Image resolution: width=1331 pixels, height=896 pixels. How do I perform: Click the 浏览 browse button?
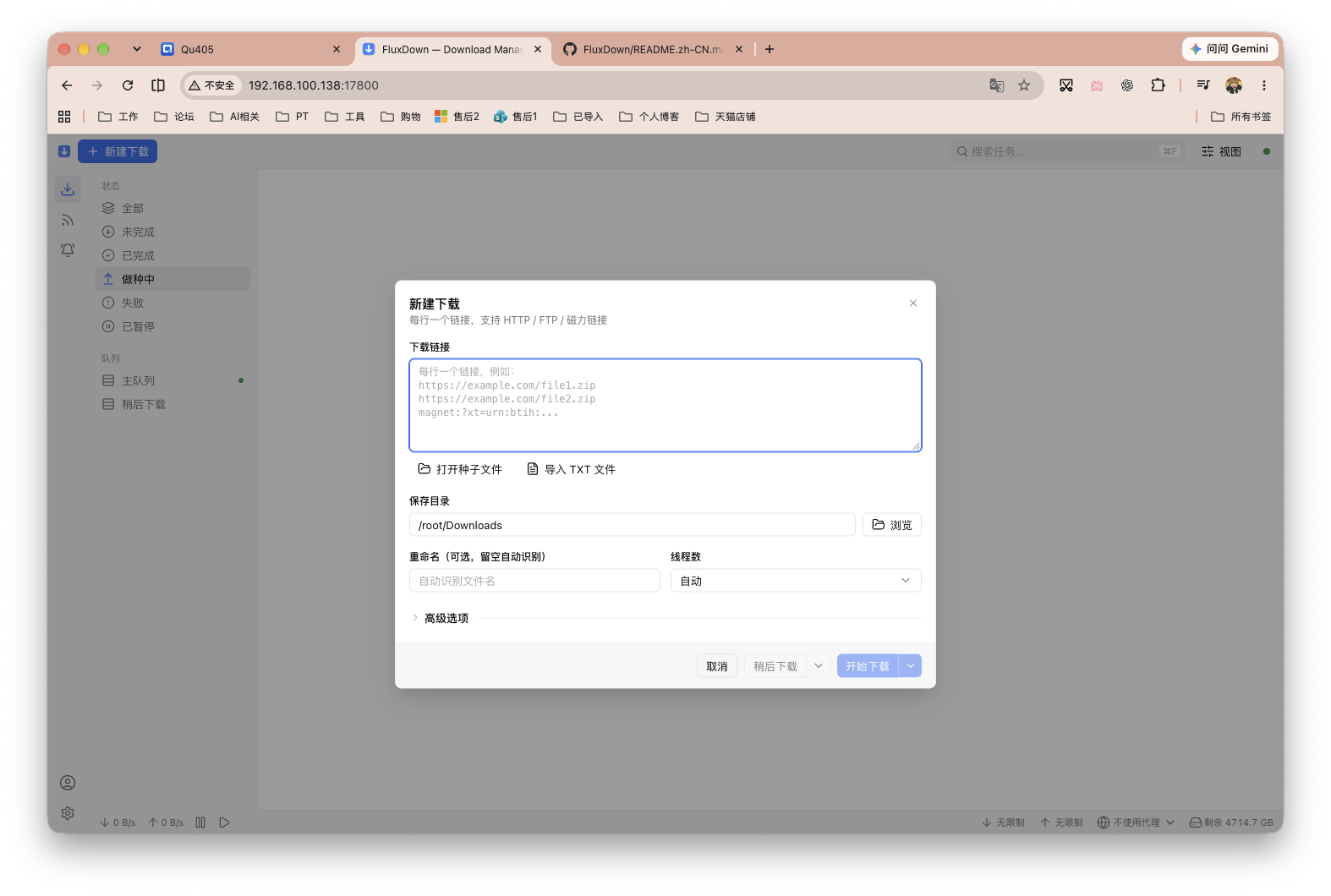tap(892, 525)
